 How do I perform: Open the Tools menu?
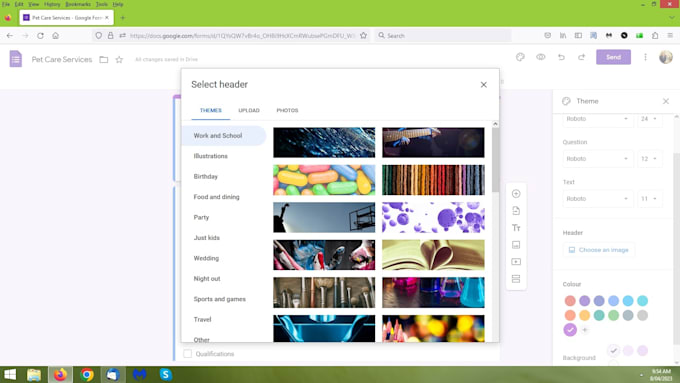(x=101, y=4)
